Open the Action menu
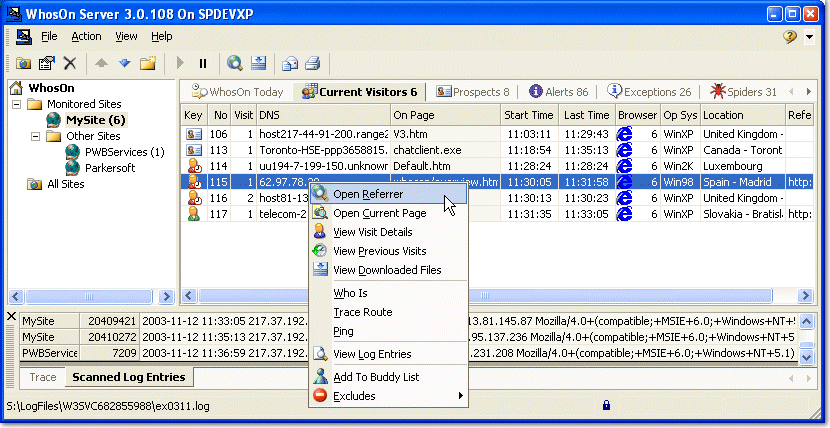The height and width of the screenshot is (428, 830). (x=86, y=36)
